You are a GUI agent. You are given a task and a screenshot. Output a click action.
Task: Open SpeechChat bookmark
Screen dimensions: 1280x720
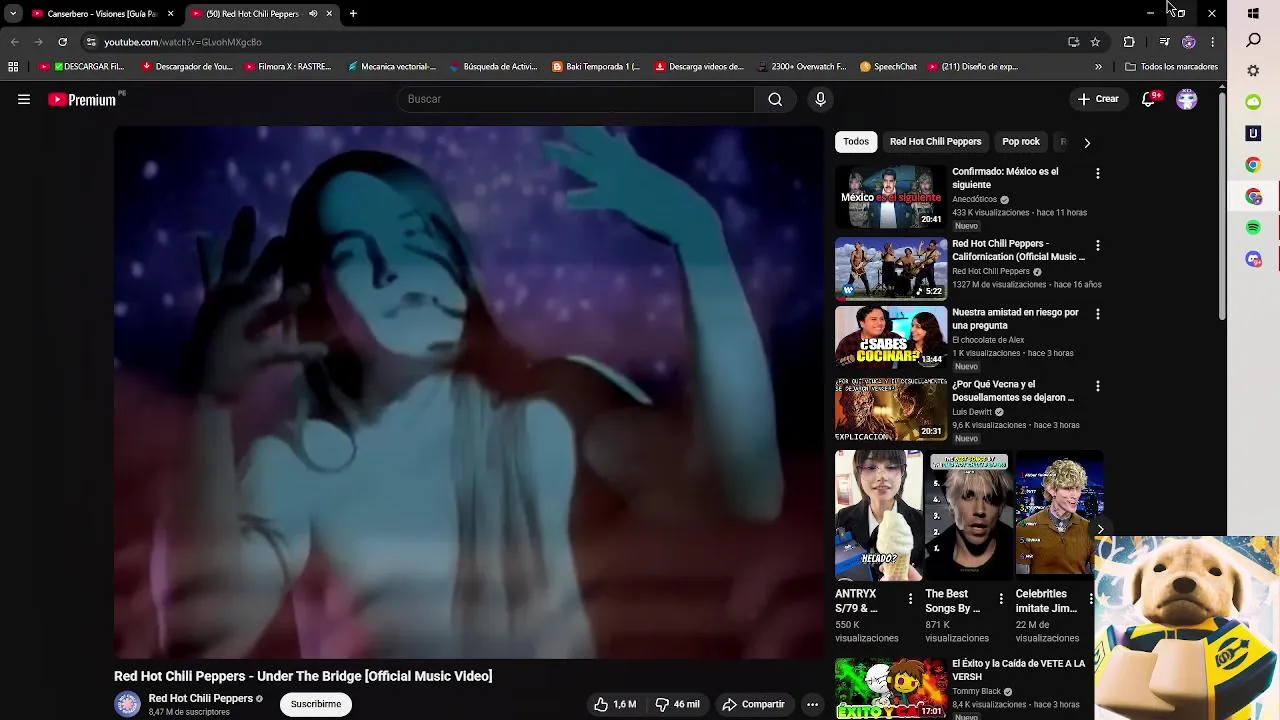pos(889,67)
